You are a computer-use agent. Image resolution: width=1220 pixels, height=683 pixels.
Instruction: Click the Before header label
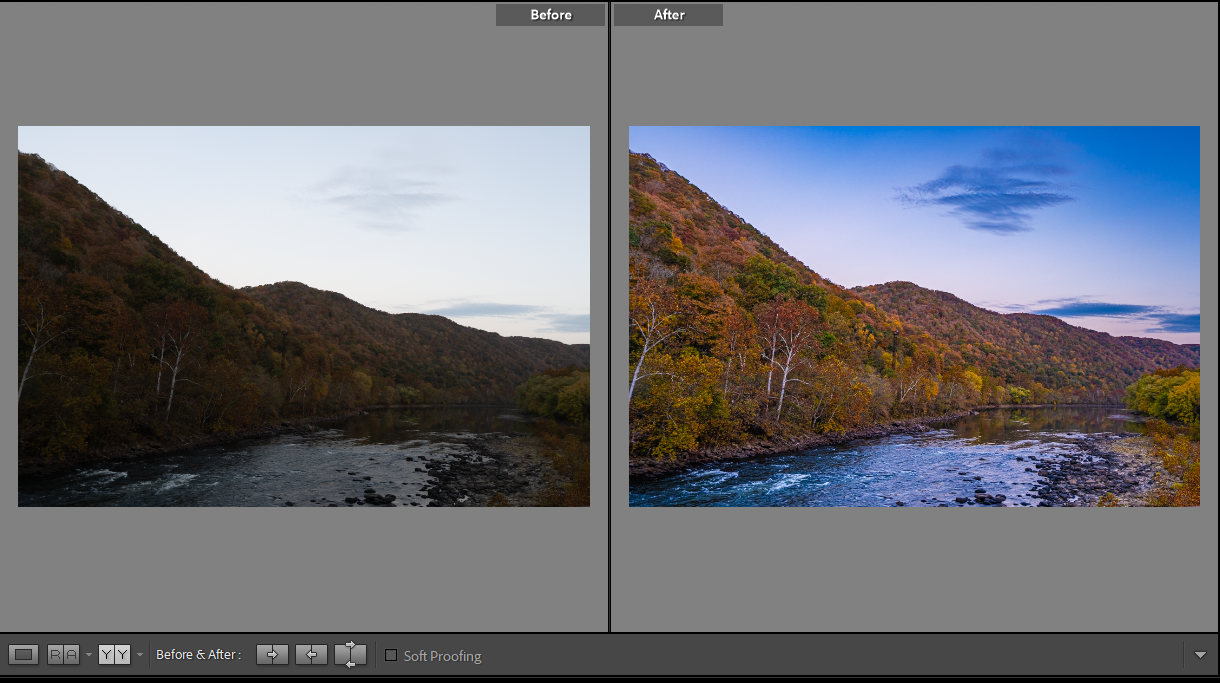click(x=551, y=15)
